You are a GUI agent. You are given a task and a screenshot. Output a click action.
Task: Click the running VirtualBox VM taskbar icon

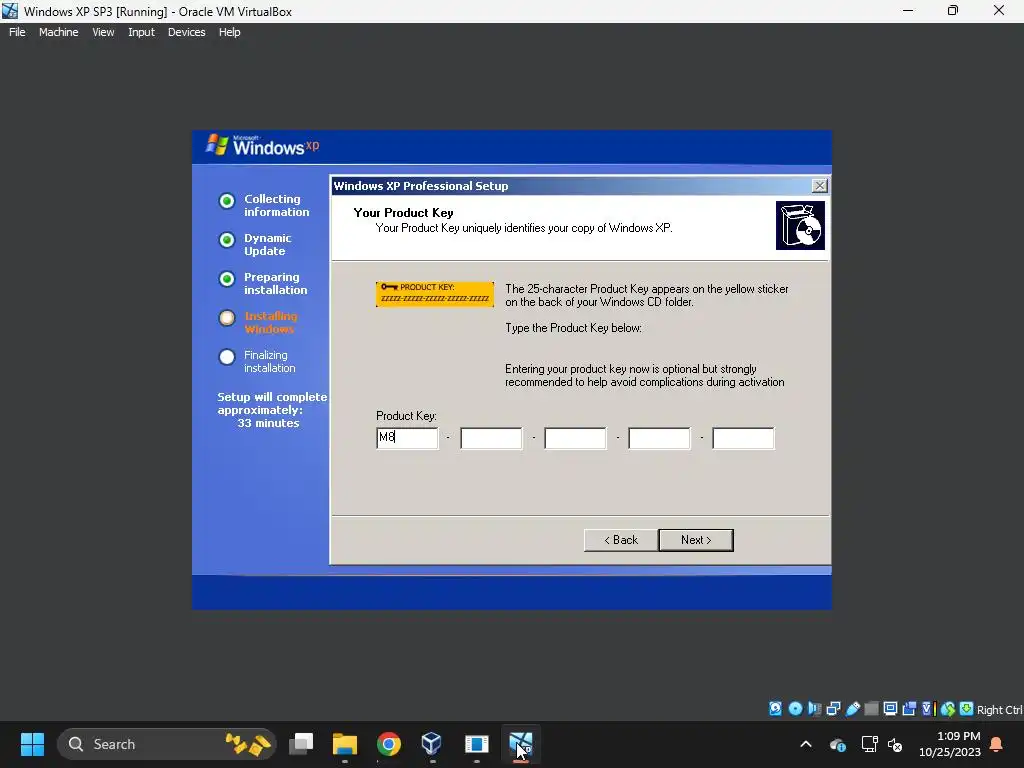click(x=520, y=744)
